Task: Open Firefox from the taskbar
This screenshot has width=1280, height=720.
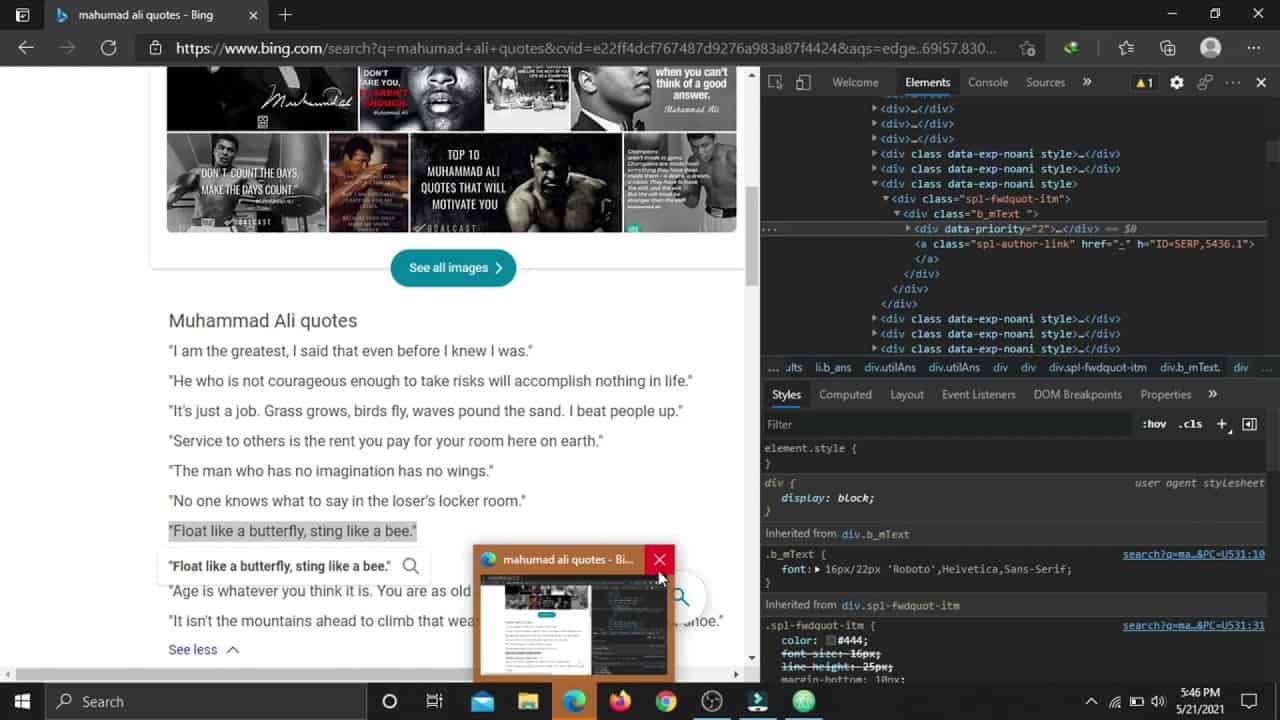Action: [x=620, y=702]
